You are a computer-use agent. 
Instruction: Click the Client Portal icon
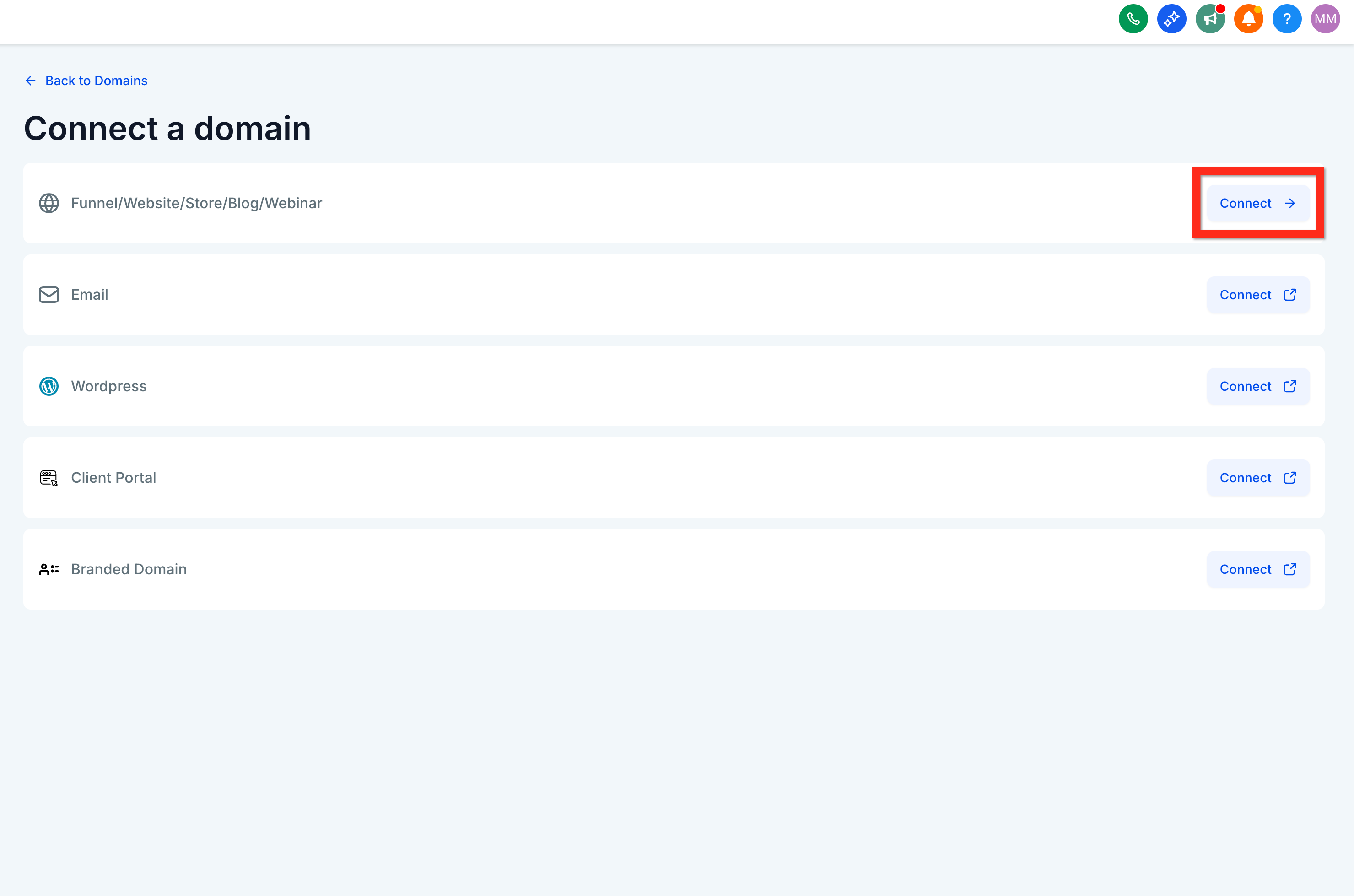(x=49, y=478)
